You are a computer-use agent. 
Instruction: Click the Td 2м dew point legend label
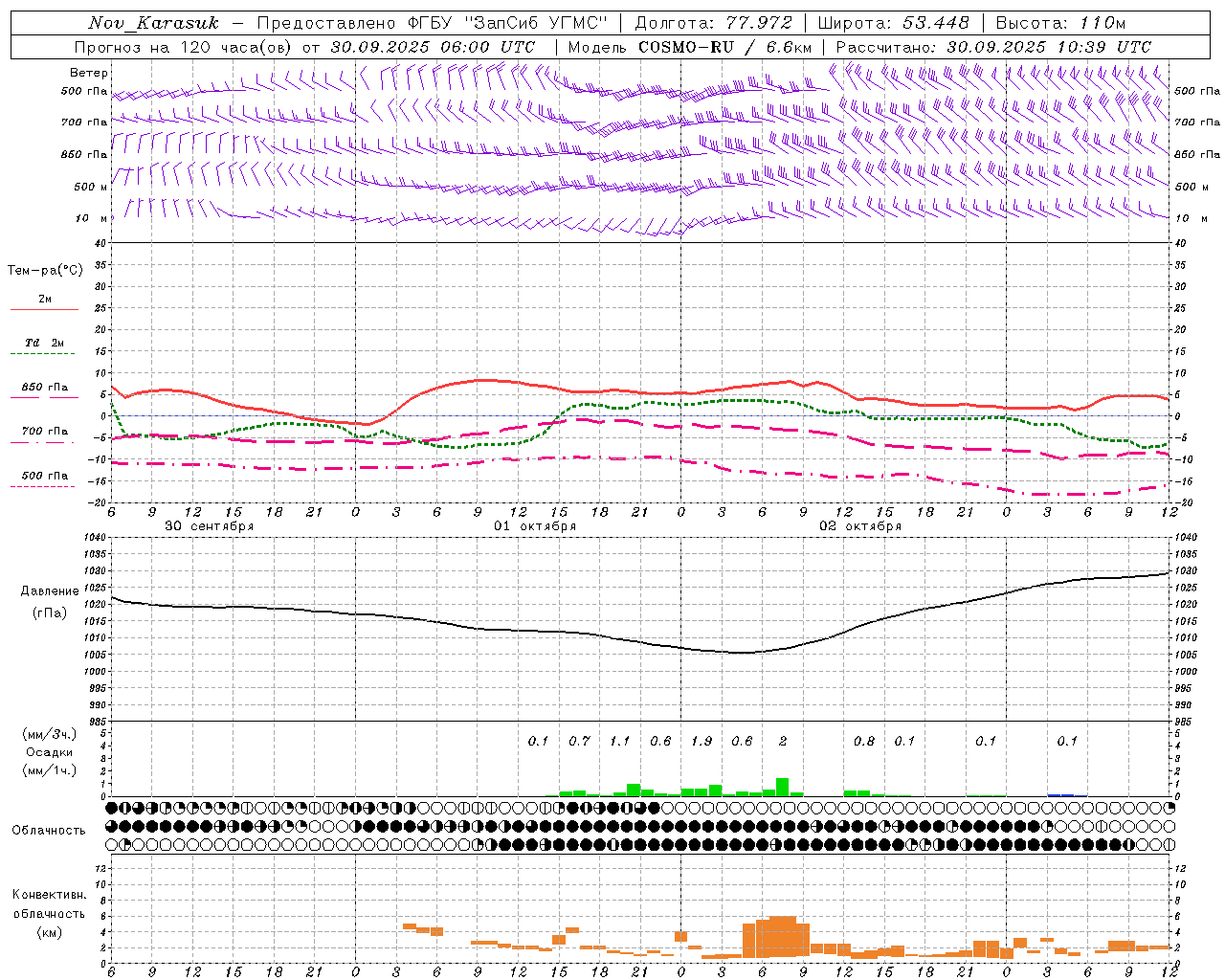(x=45, y=343)
